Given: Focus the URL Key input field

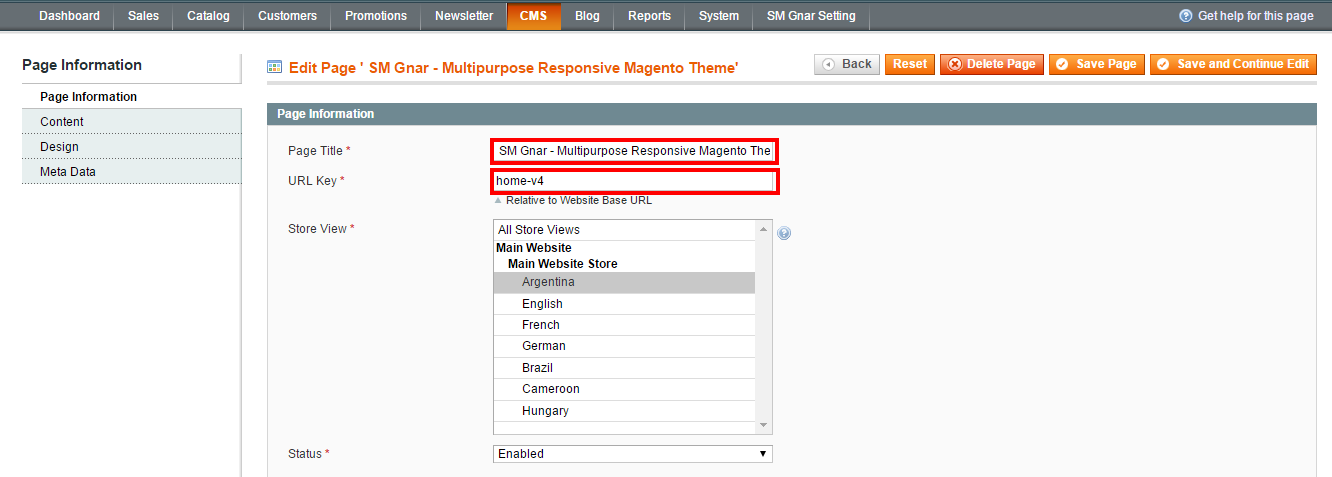Looking at the screenshot, I should (634, 181).
